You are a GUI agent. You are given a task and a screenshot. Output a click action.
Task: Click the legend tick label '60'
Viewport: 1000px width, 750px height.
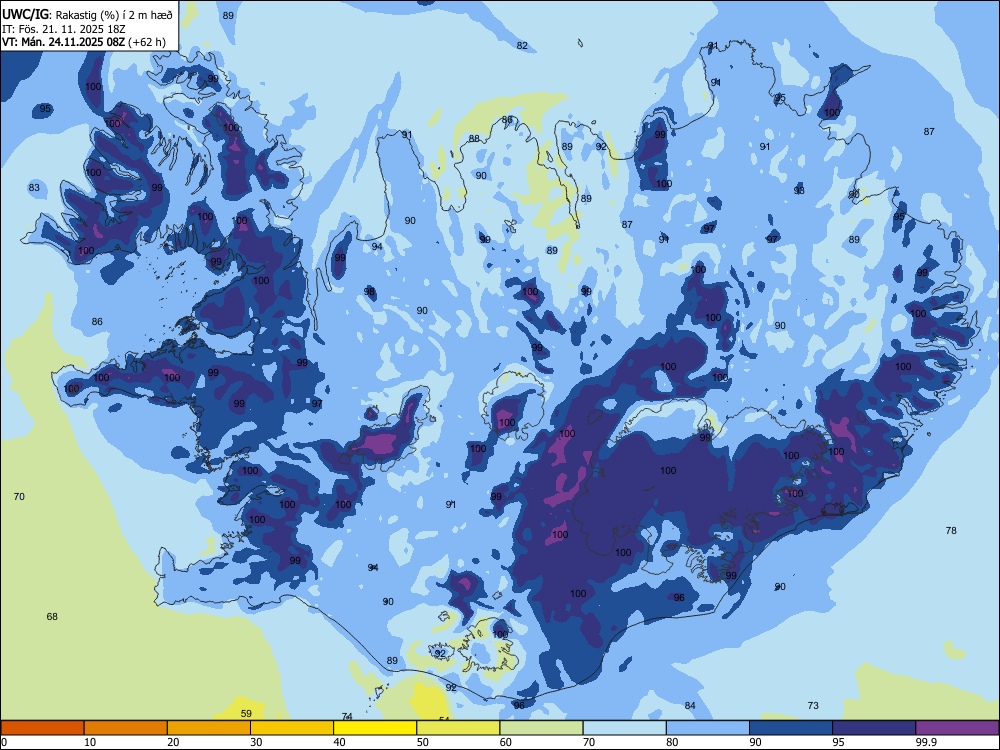(506, 742)
